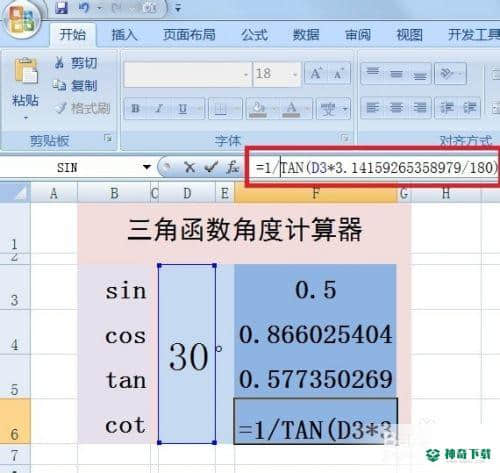The height and width of the screenshot is (473, 500).
Task: Expand the font size 18 dropdown
Action: point(295,74)
